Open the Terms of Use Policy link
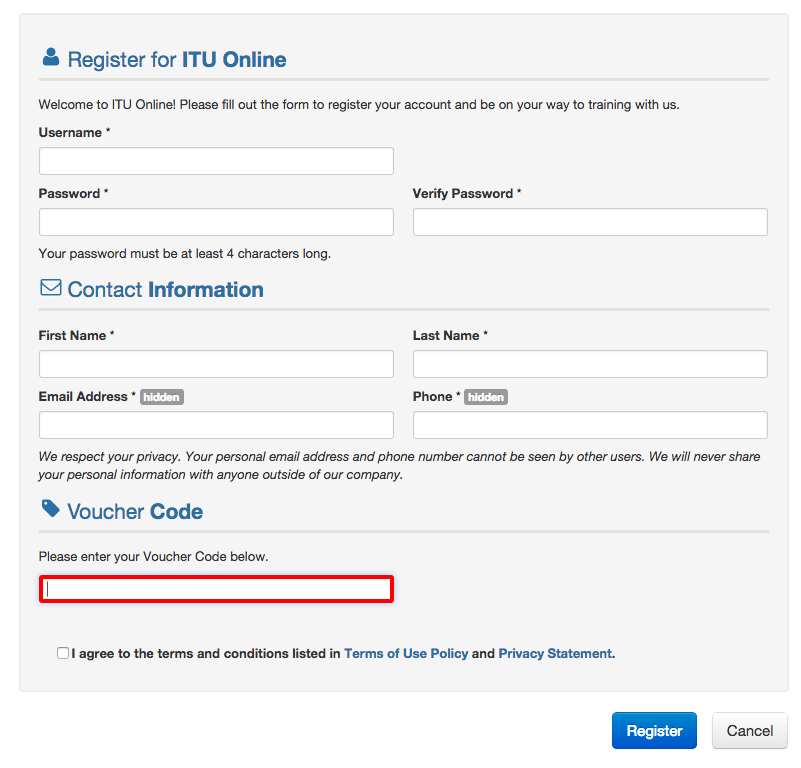 406,654
